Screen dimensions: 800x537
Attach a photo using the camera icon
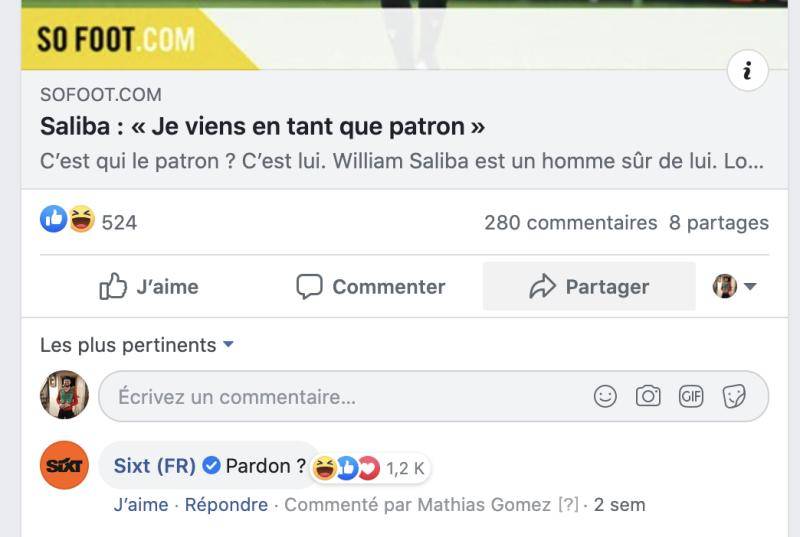648,397
